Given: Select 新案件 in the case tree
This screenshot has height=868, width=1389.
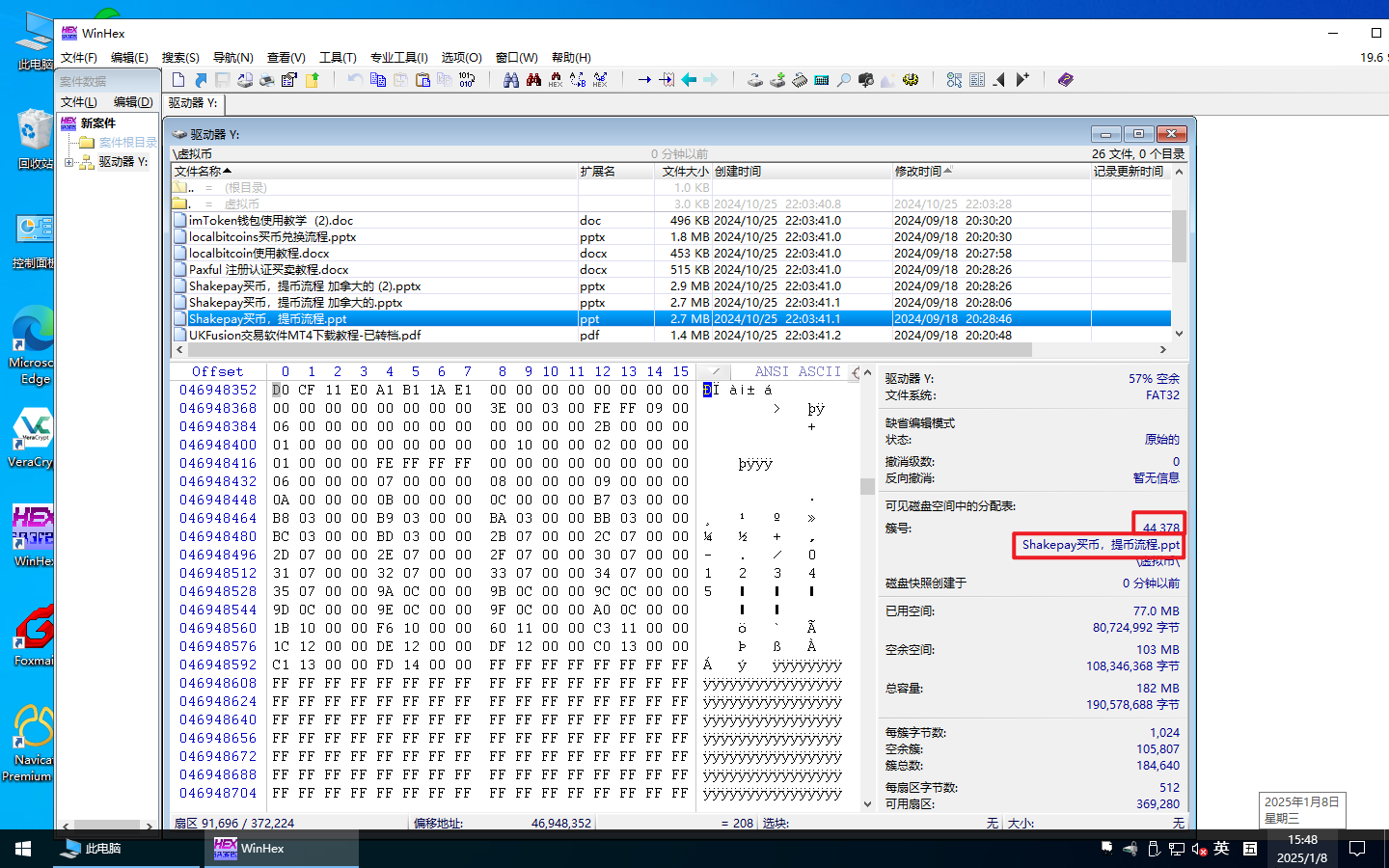Looking at the screenshot, I should [98, 123].
